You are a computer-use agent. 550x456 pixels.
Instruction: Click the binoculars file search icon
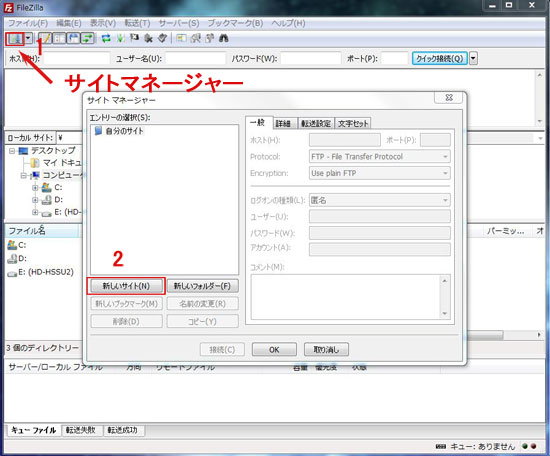coord(224,38)
